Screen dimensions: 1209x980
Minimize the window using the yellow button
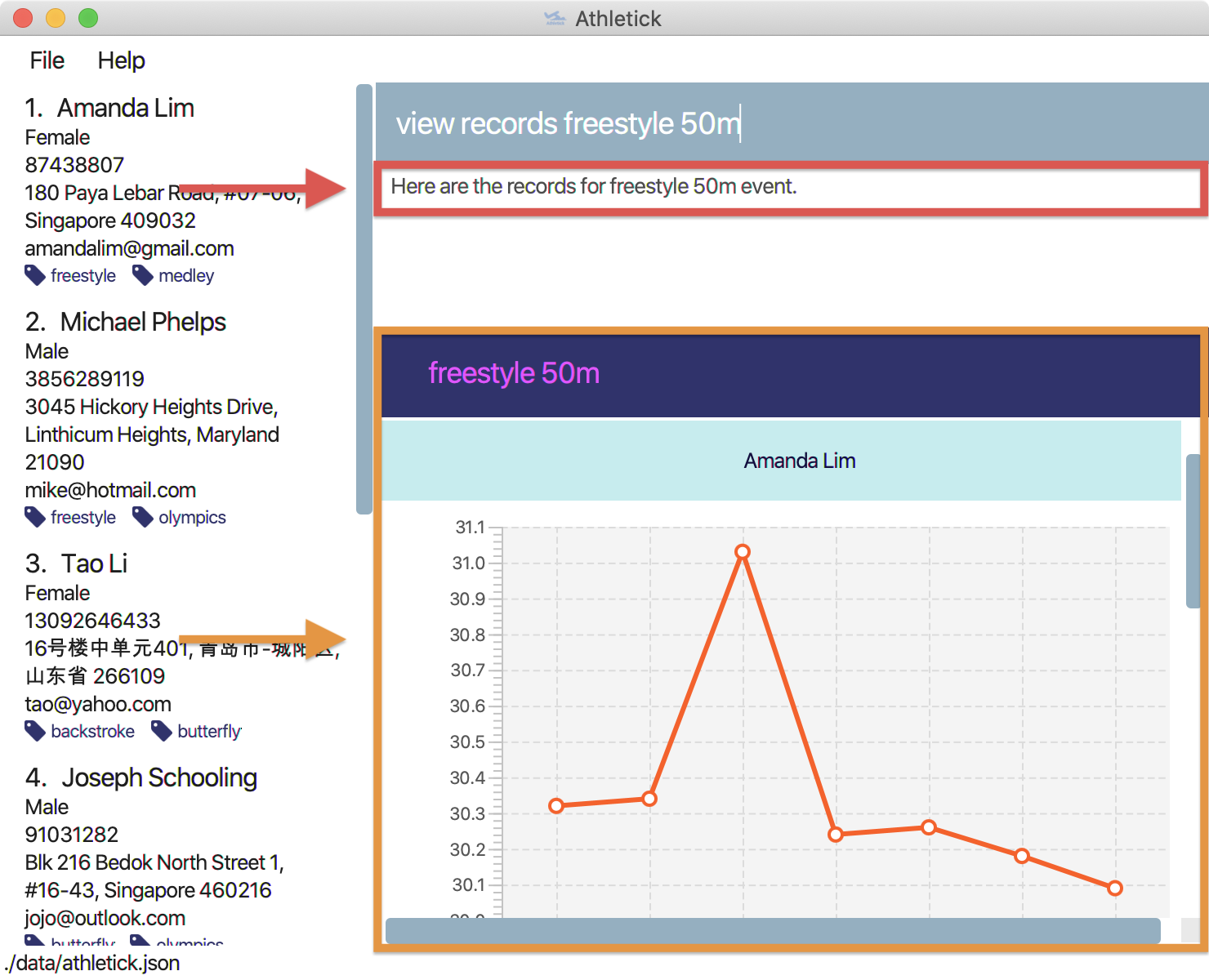click(x=56, y=18)
